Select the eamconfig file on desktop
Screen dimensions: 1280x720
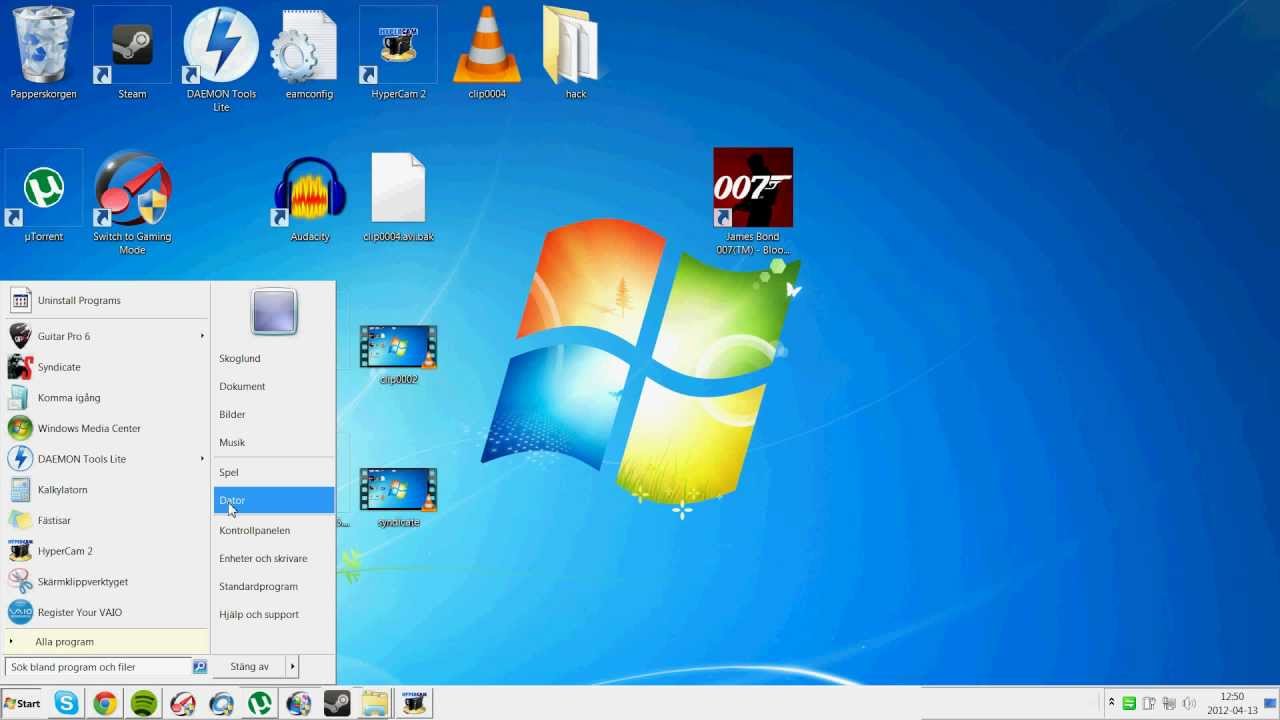(309, 53)
